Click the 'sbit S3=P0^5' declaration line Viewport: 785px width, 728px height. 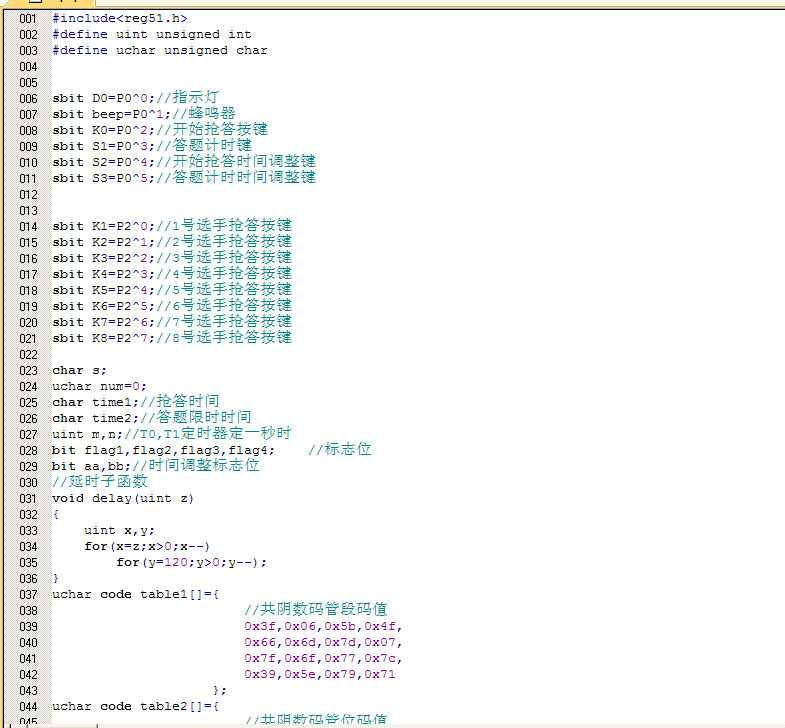tap(183, 178)
